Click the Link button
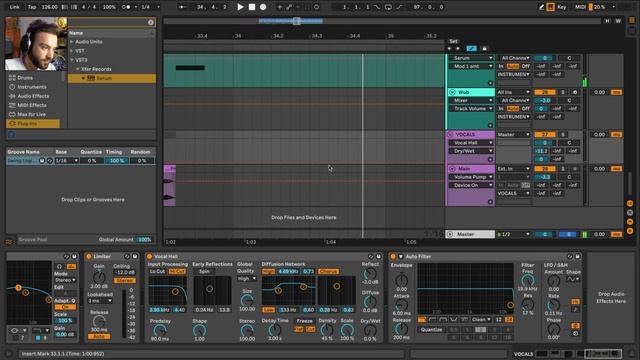The height and width of the screenshot is (360, 640). [x=14, y=7]
